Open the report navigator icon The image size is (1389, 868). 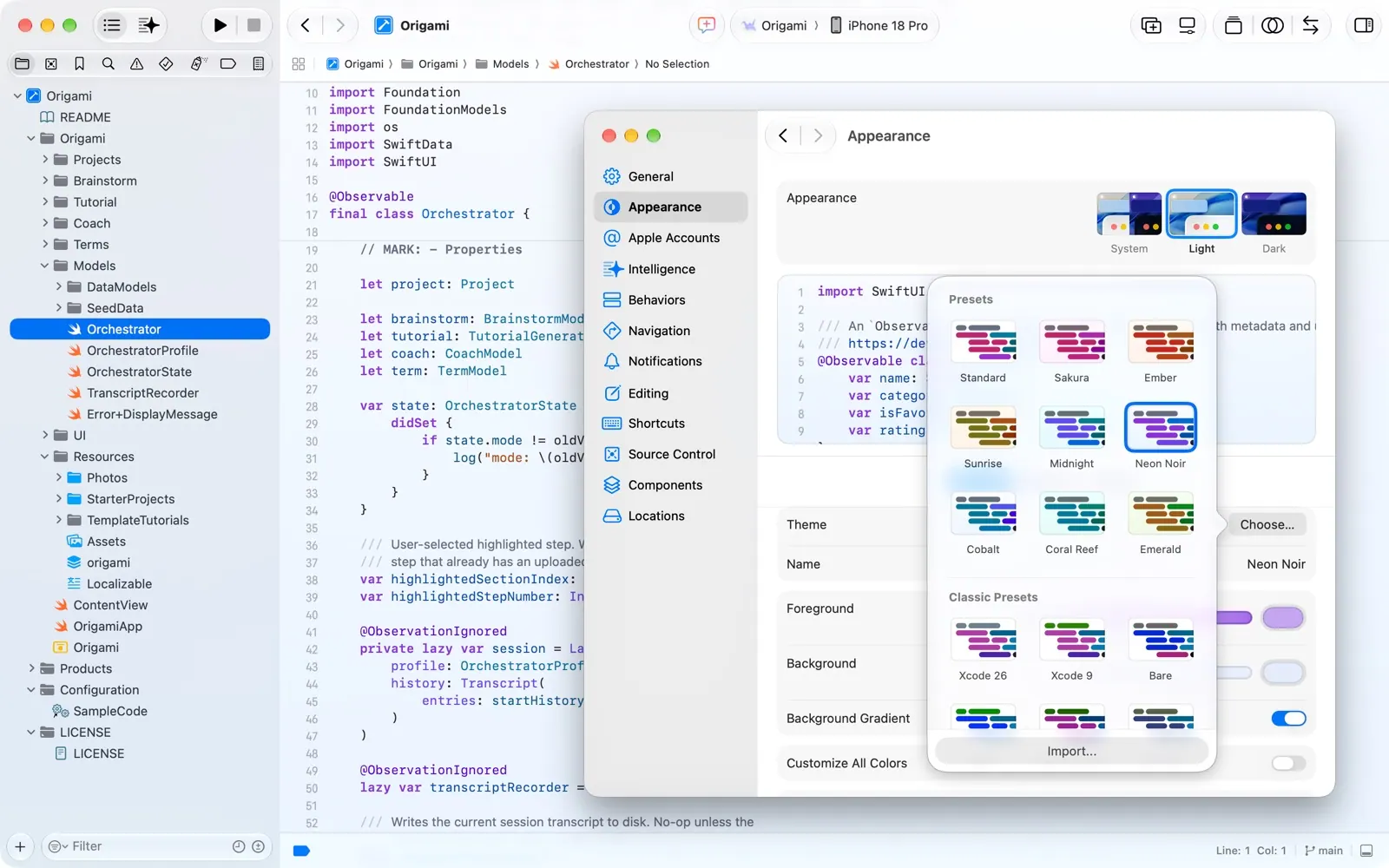(258, 63)
